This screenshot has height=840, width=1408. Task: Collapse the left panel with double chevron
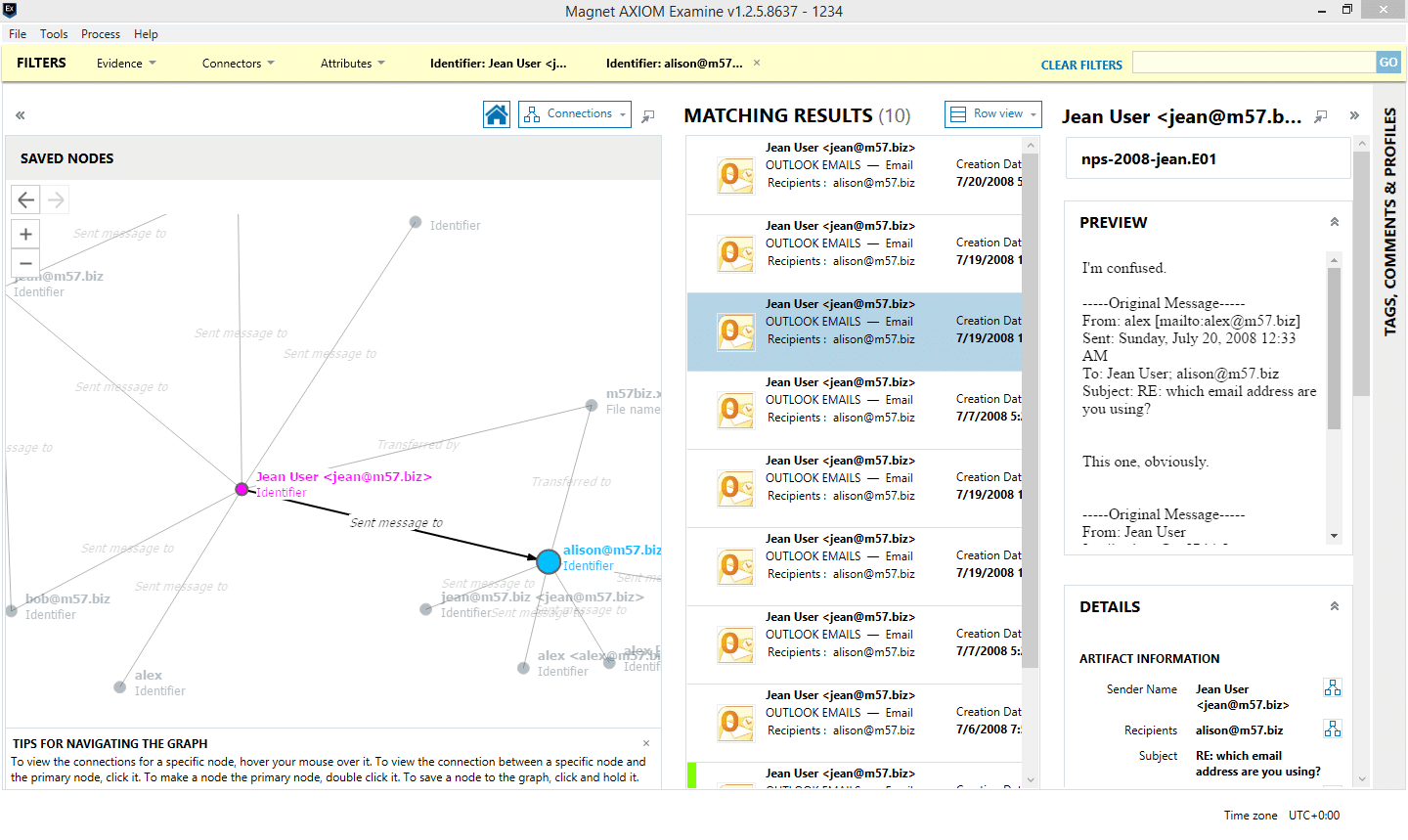pos(20,115)
